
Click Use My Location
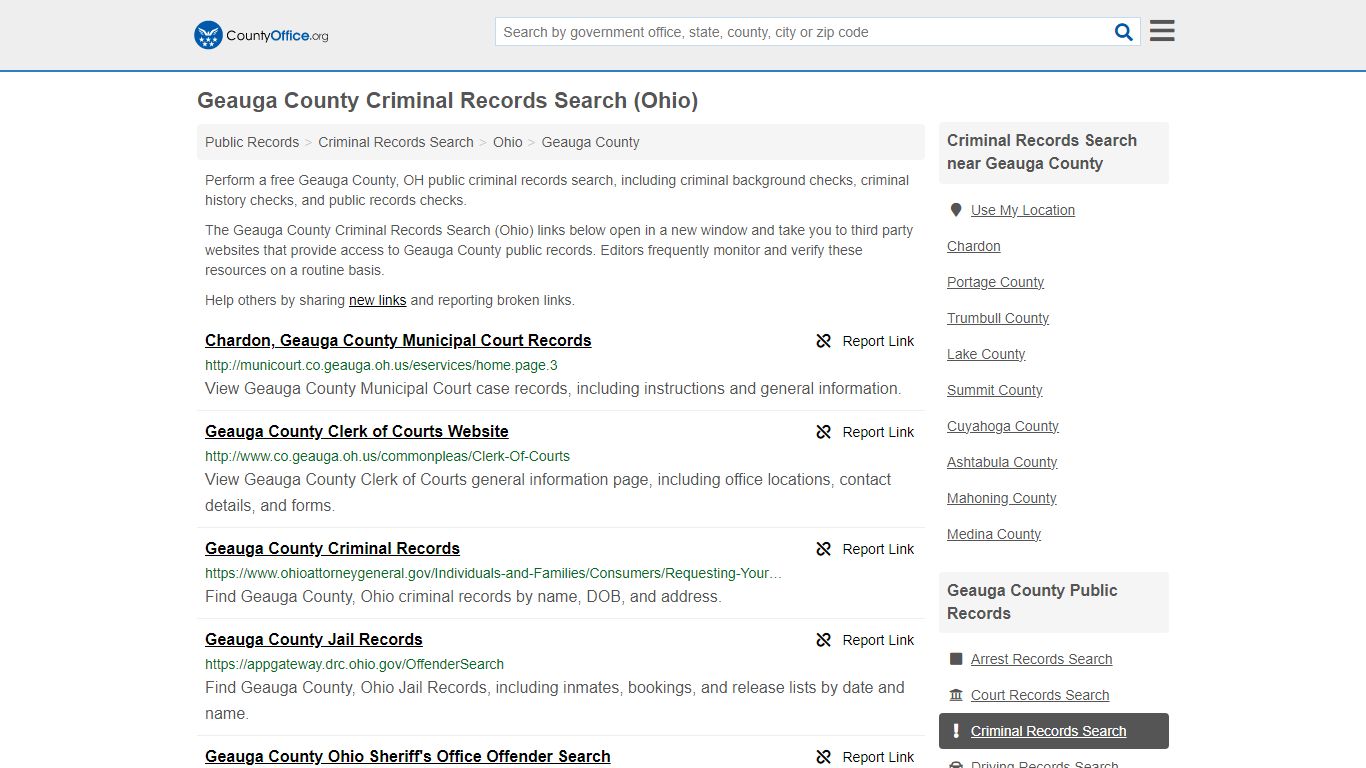tap(1023, 210)
